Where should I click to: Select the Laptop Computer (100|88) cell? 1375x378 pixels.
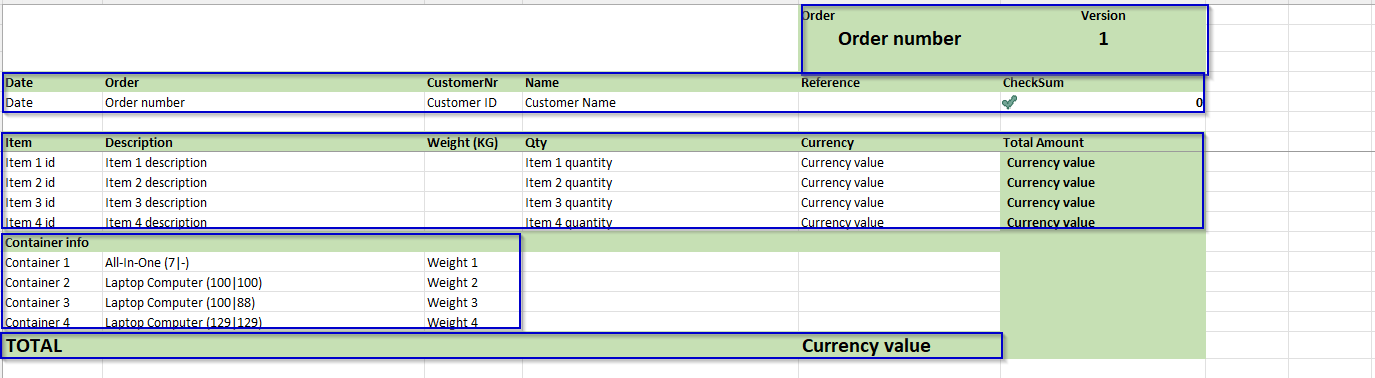[263, 302]
